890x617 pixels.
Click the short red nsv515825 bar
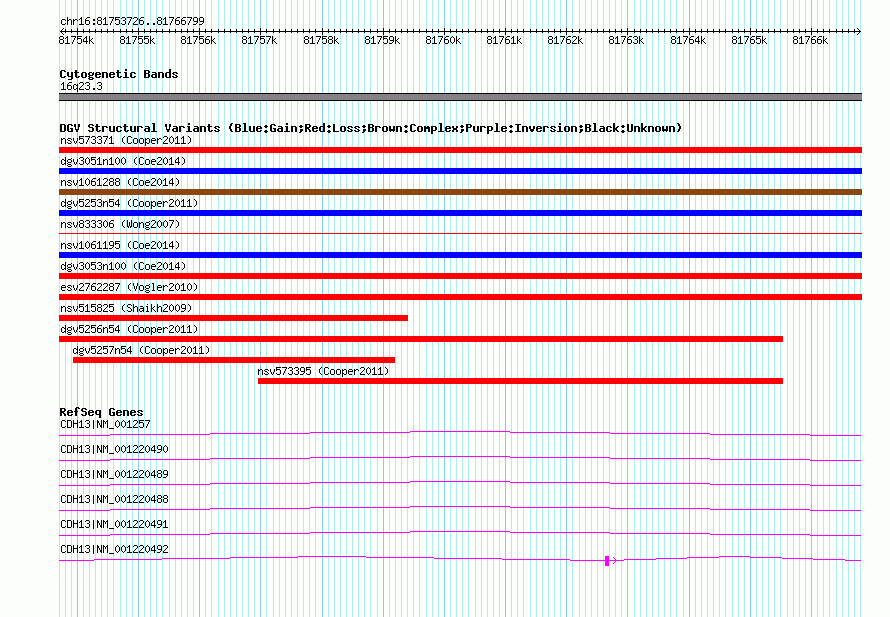(233, 318)
